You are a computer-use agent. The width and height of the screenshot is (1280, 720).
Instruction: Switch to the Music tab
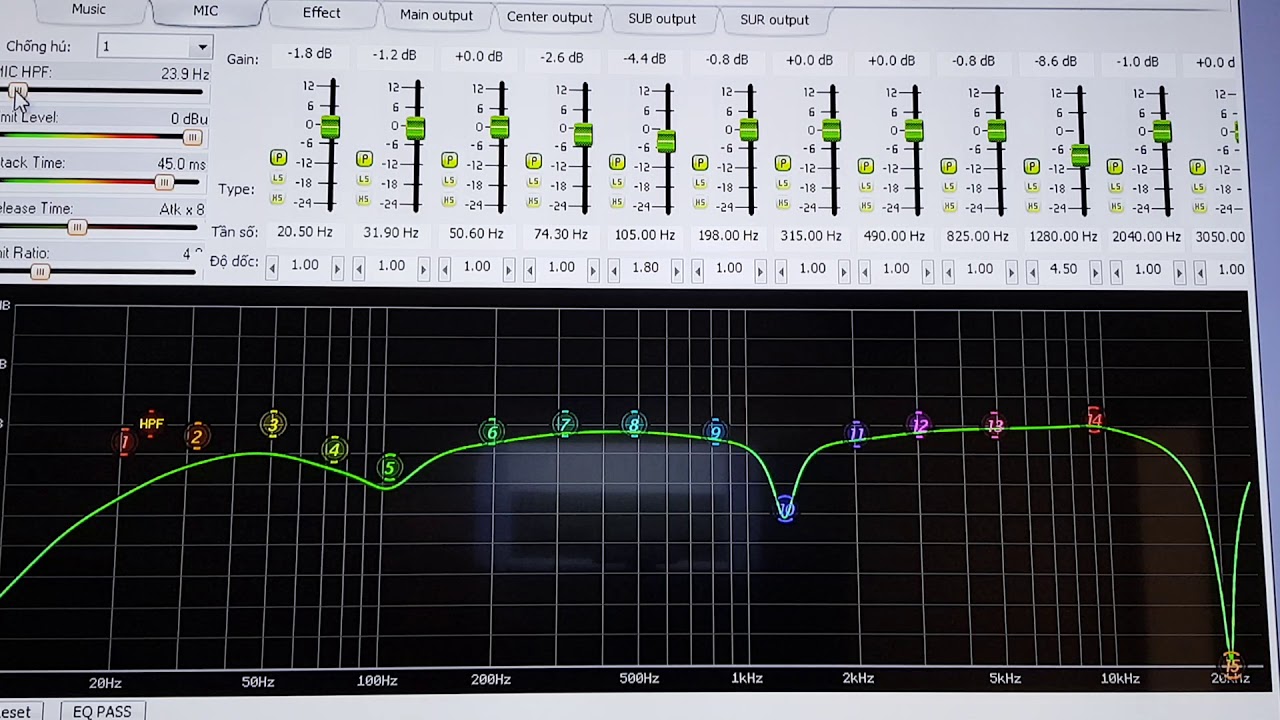(88, 9)
